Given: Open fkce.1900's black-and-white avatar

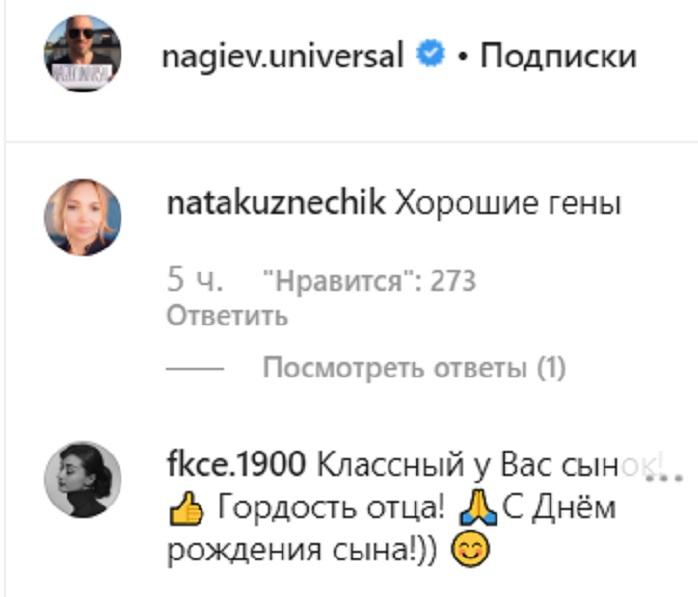Looking at the screenshot, I should (83, 479).
